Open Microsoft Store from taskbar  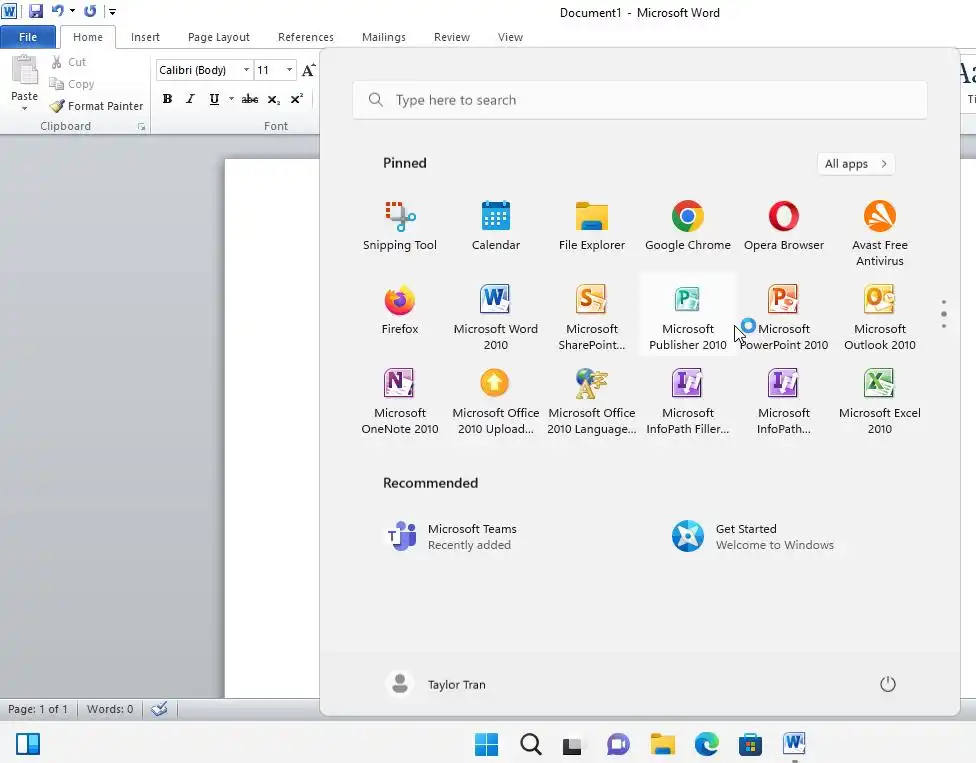tap(750, 744)
